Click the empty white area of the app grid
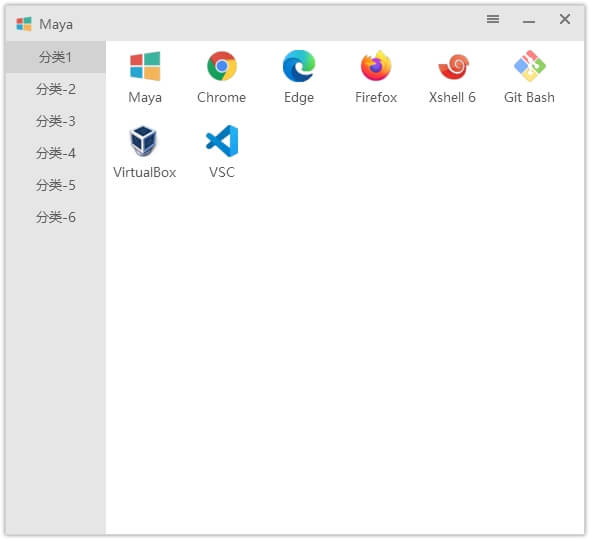 pos(345,357)
